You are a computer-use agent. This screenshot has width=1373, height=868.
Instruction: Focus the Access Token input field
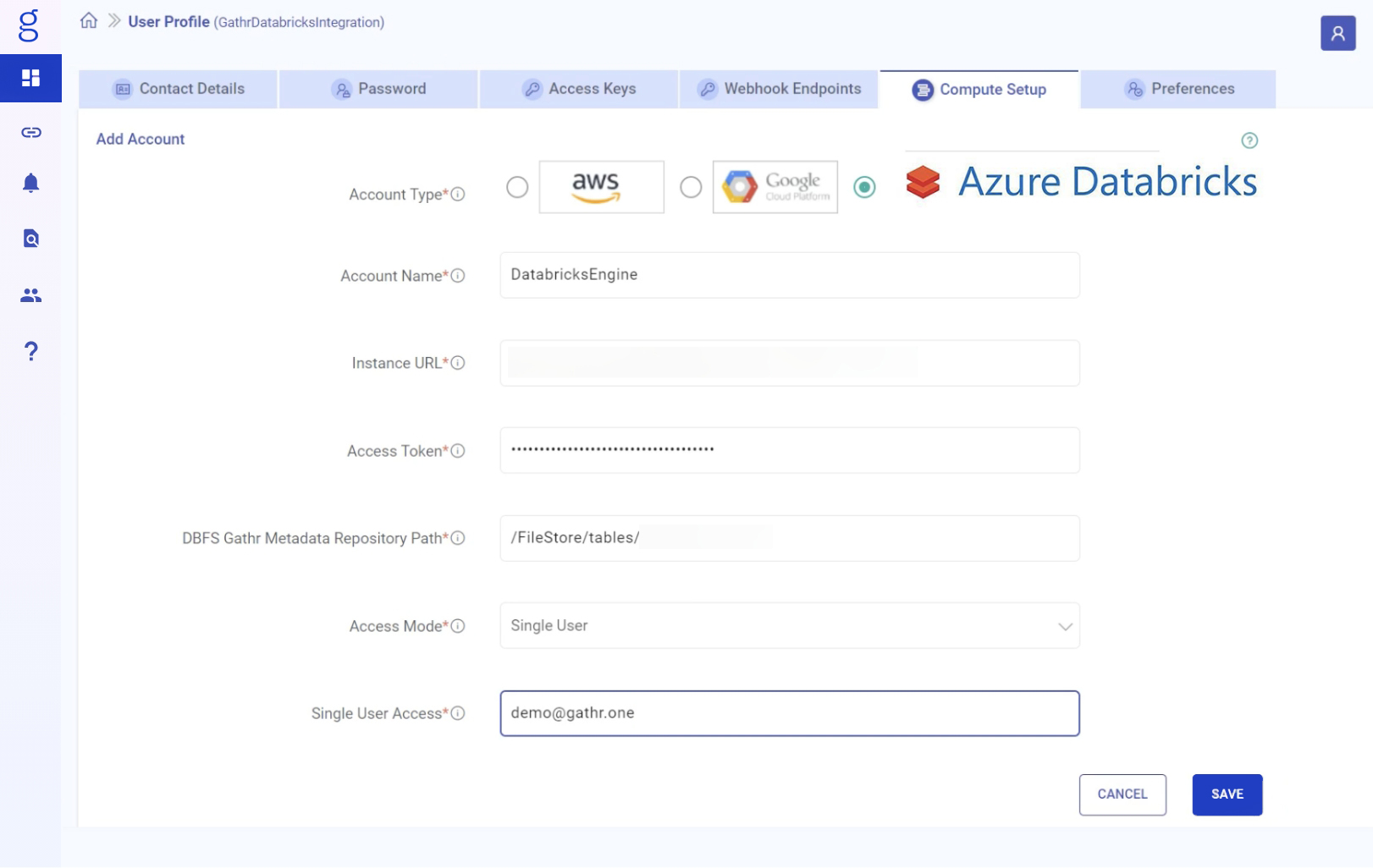(790, 450)
